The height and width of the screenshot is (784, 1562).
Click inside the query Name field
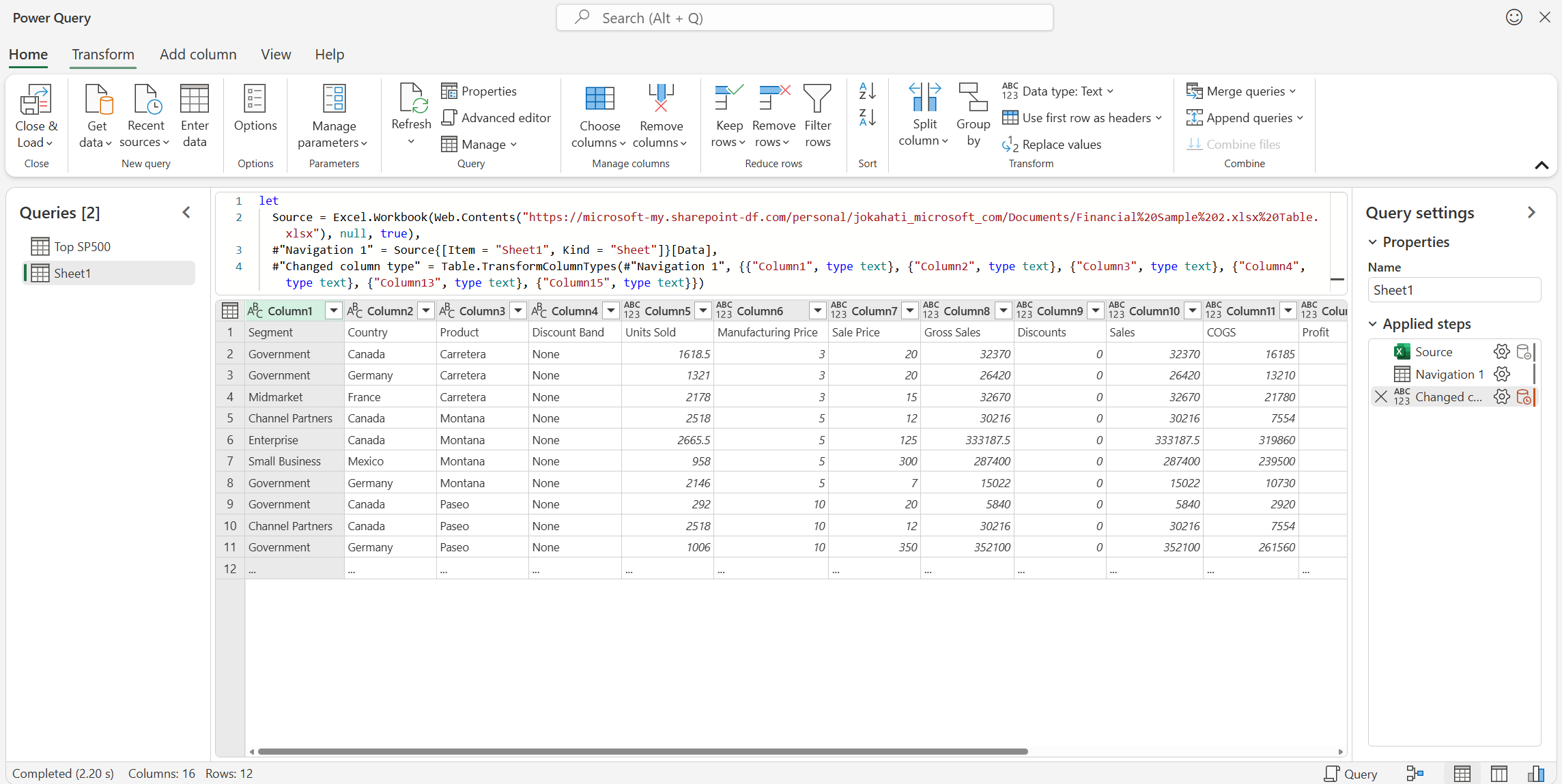pos(1454,289)
